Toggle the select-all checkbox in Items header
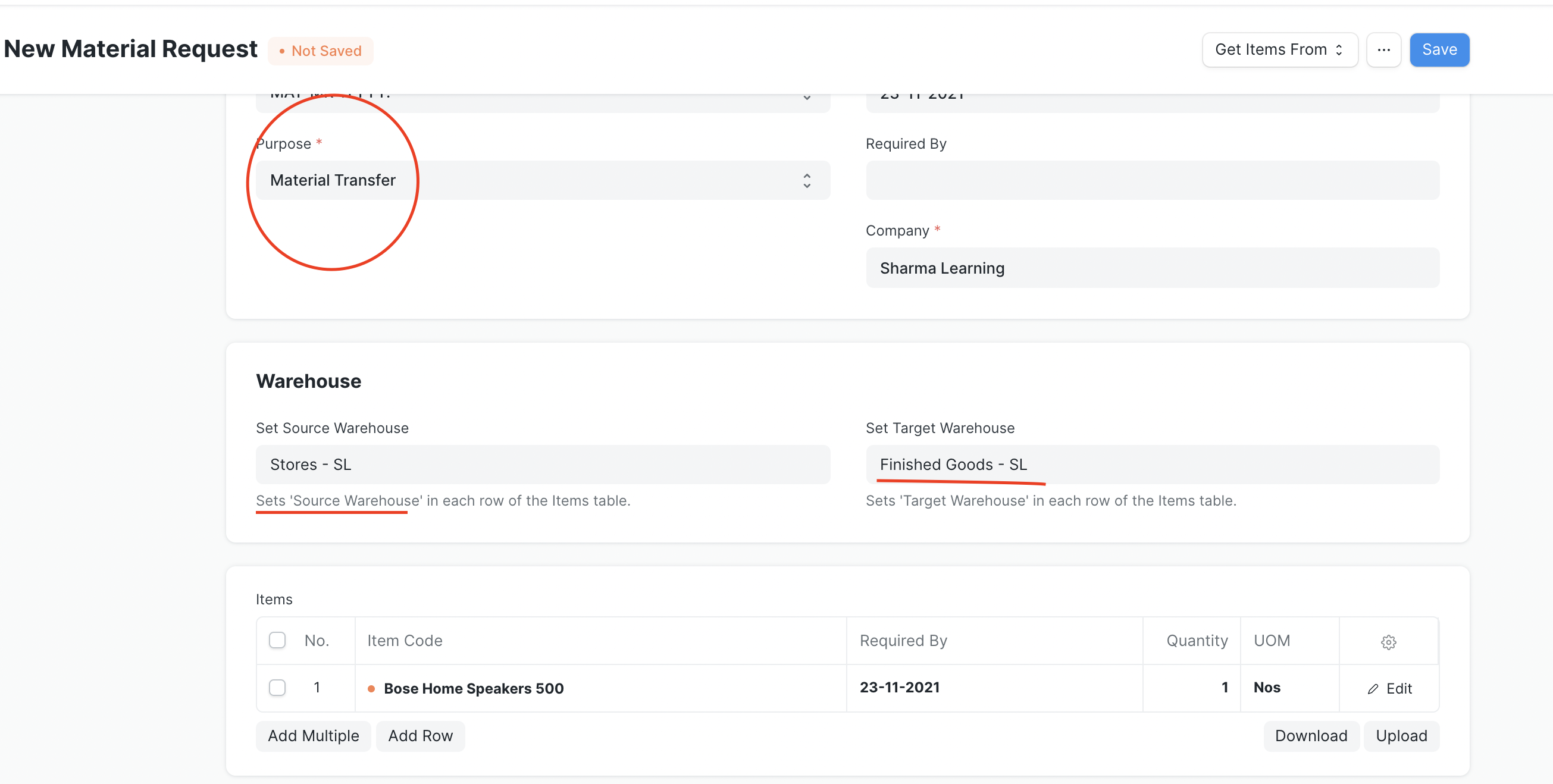The image size is (1553, 784). pos(277,640)
